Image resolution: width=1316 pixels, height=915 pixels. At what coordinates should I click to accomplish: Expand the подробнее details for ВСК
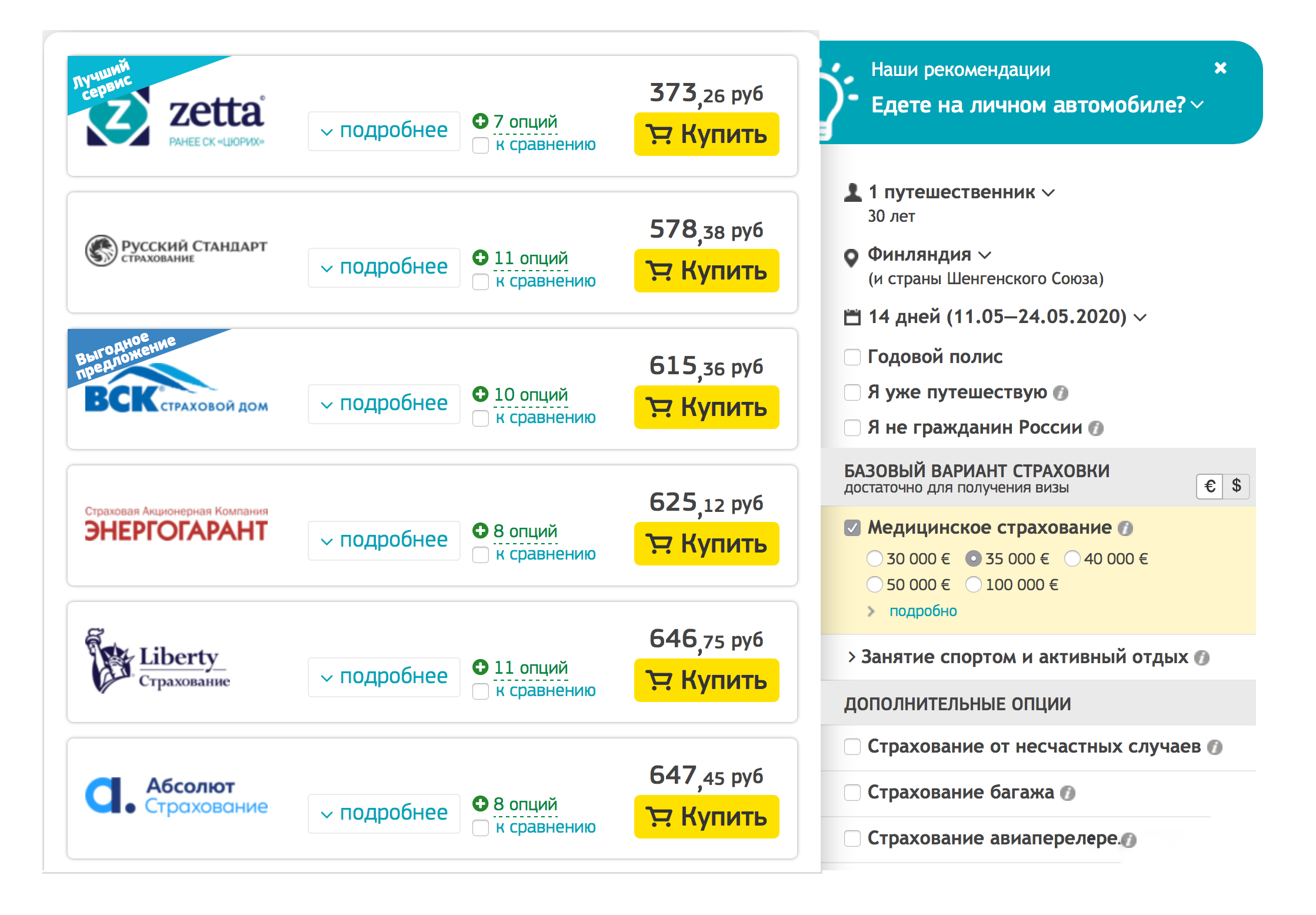pos(384,404)
